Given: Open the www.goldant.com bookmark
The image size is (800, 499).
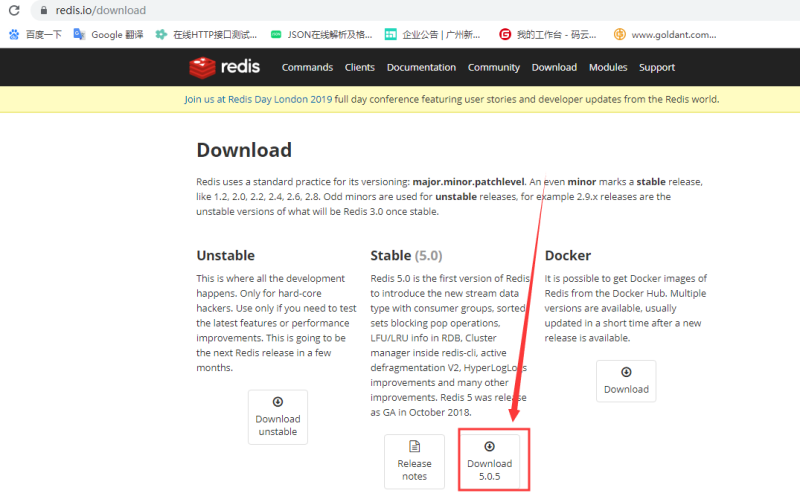Looking at the screenshot, I should (665, 35).
